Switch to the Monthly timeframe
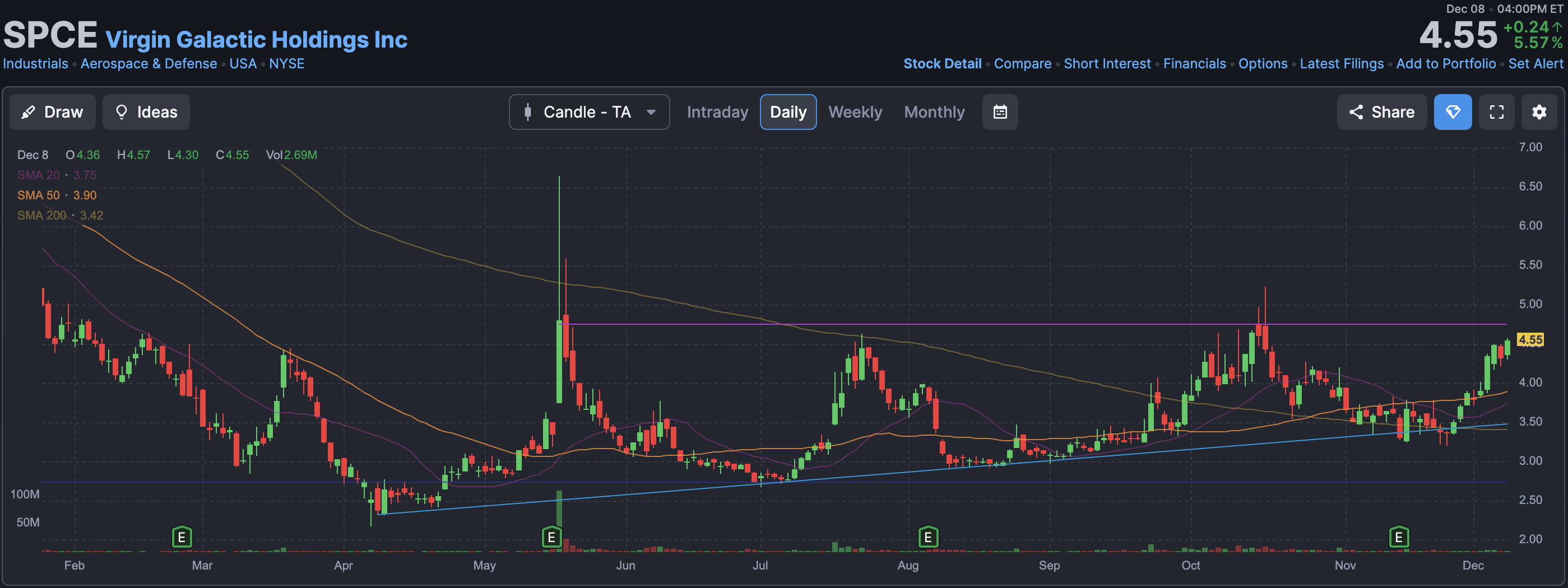Image resolution: width=1568 pixels, height=588 pixels. tap(934, 112)
